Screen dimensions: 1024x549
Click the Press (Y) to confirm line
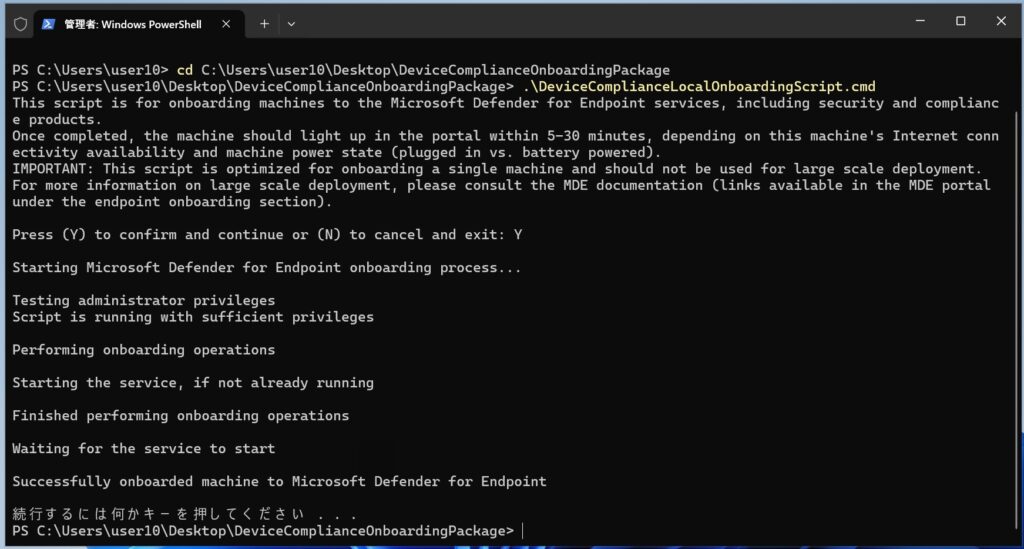pos(266,235)
